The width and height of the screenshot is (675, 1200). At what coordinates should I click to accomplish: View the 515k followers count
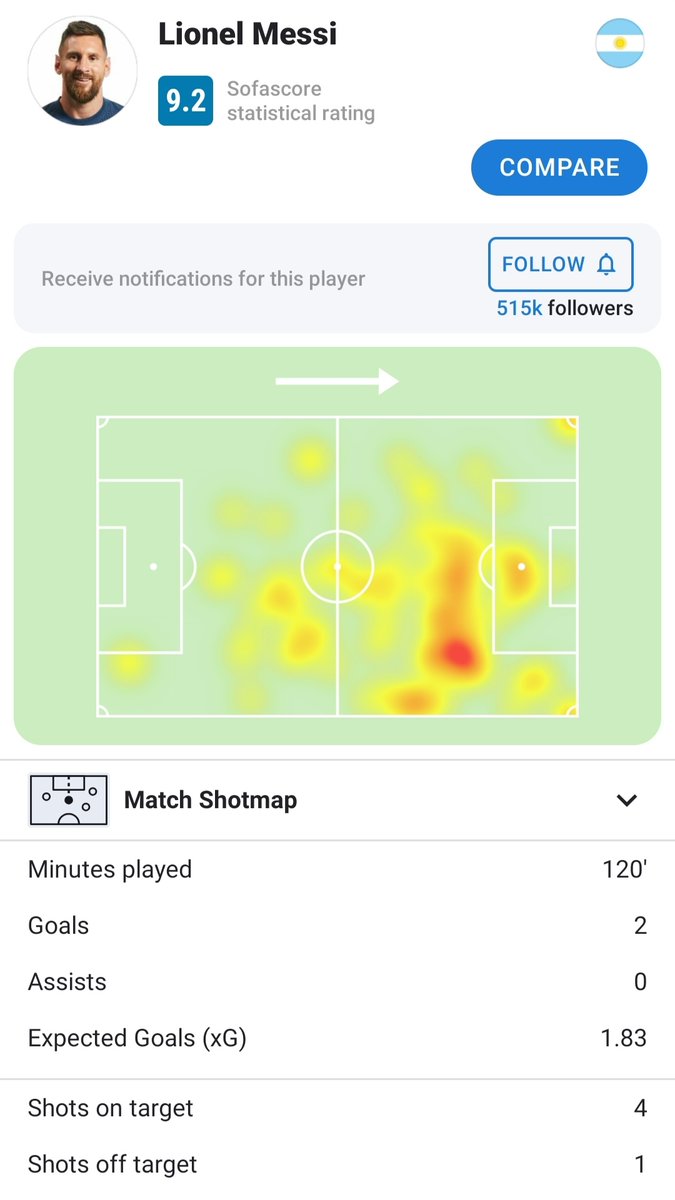[565, 308]
